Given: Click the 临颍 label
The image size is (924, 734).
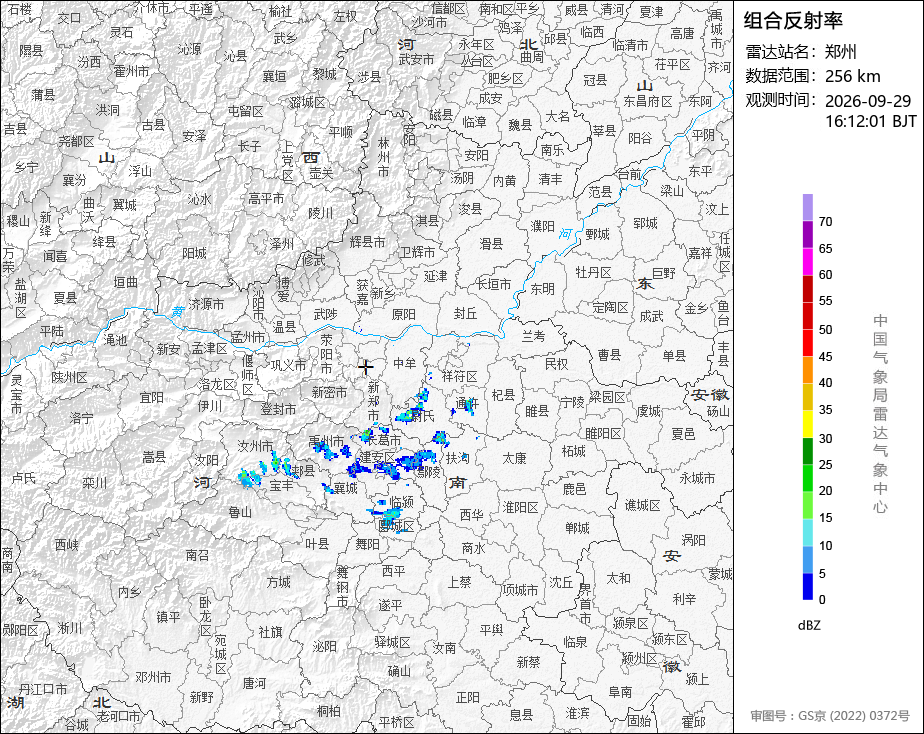Looking at the screenshot, I should click(x=401, y=502).
